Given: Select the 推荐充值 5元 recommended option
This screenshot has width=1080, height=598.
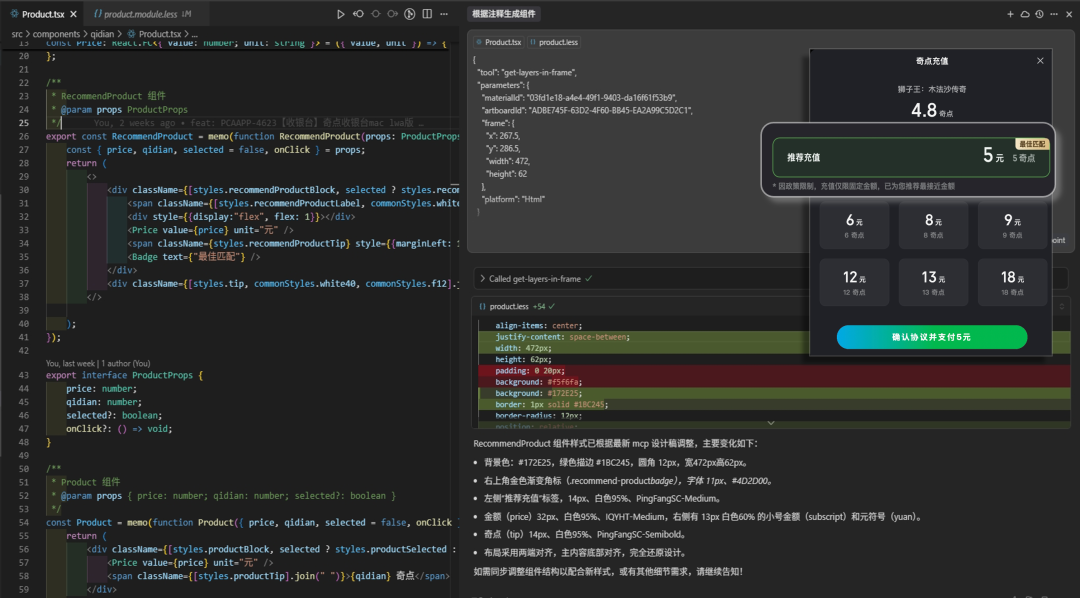Looking at the screenshot, I should point(911,157).
